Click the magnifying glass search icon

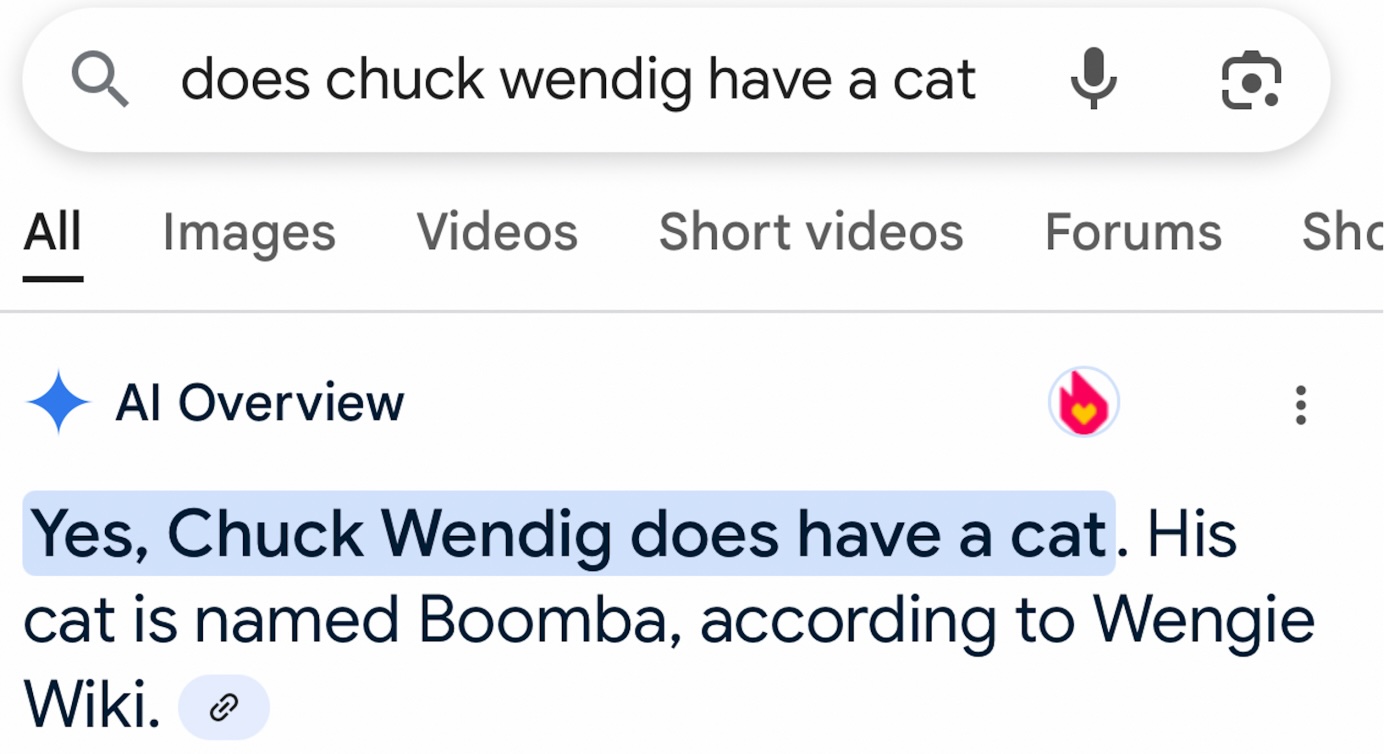[100, 80]
